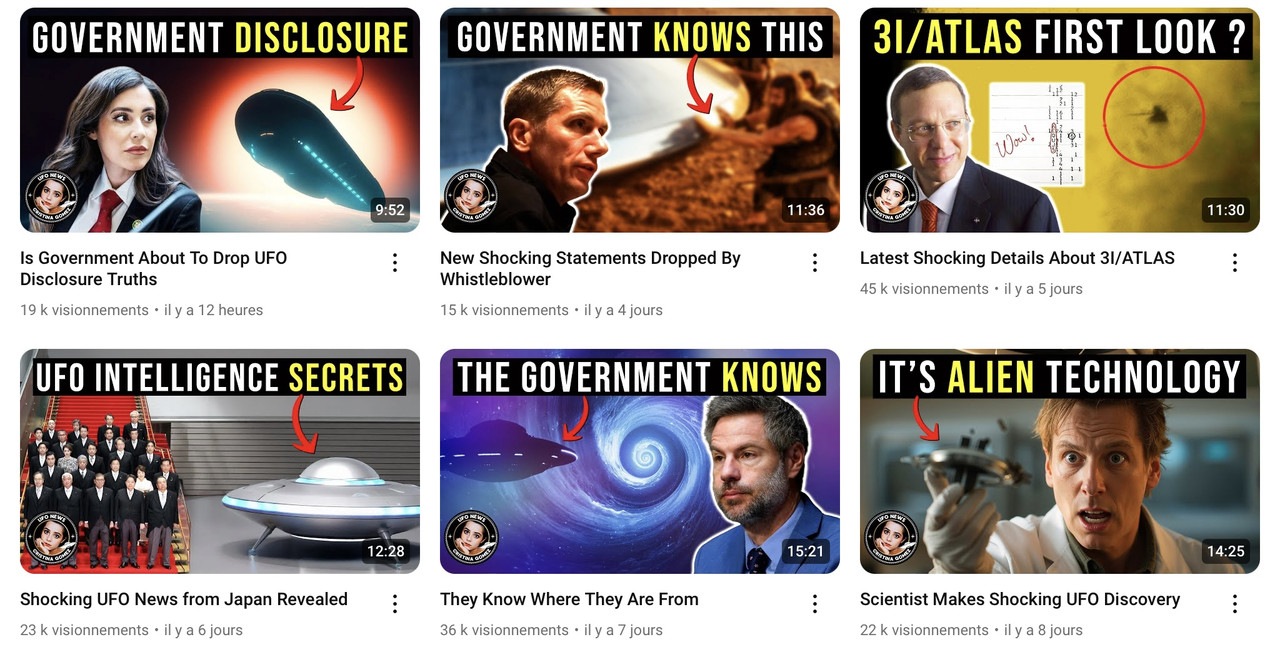Screen dimensions: 1280x649
Task: Click title They Know Where They Are From
Action: 569,599
